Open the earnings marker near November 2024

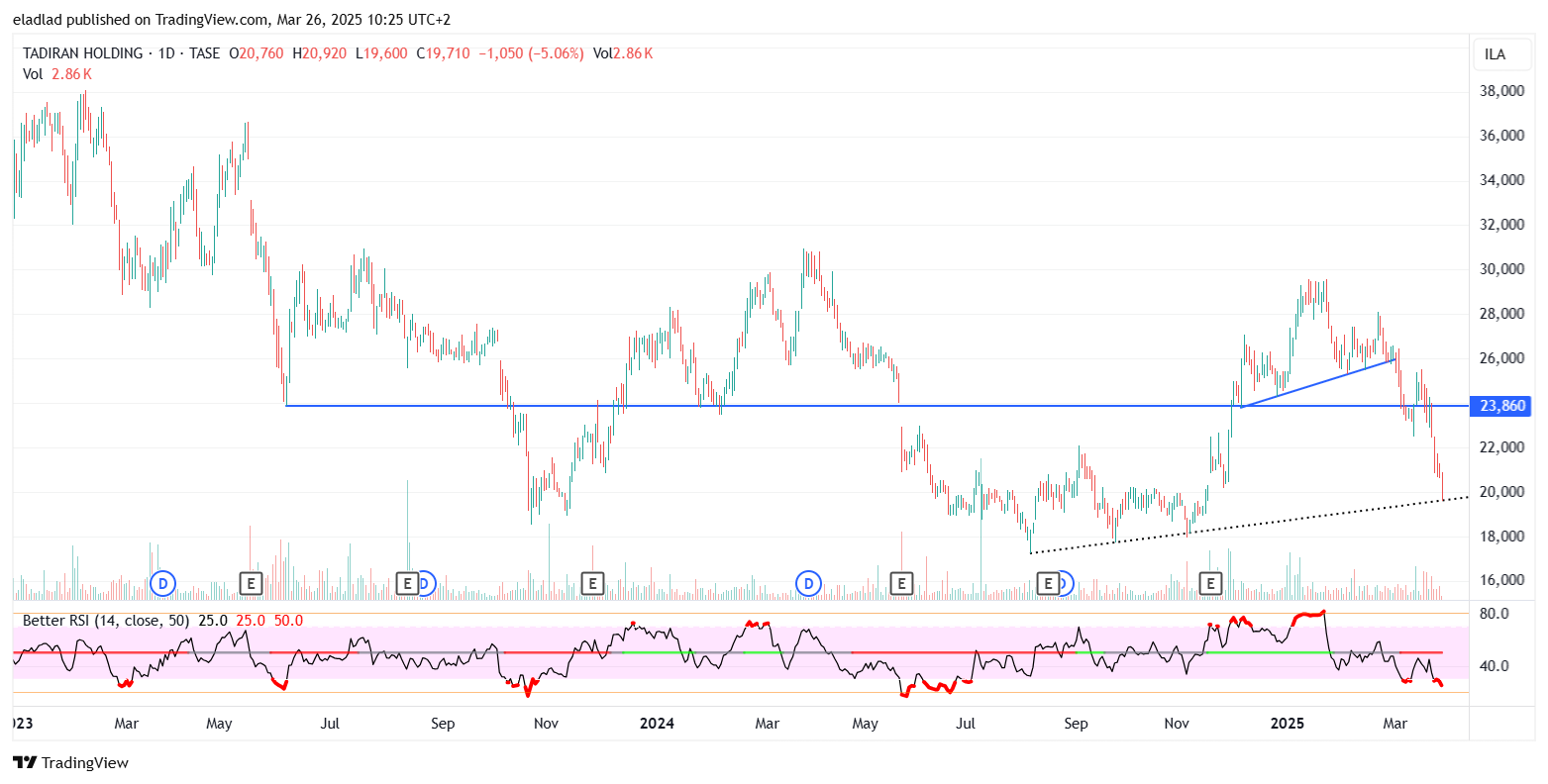[1210, 584]
